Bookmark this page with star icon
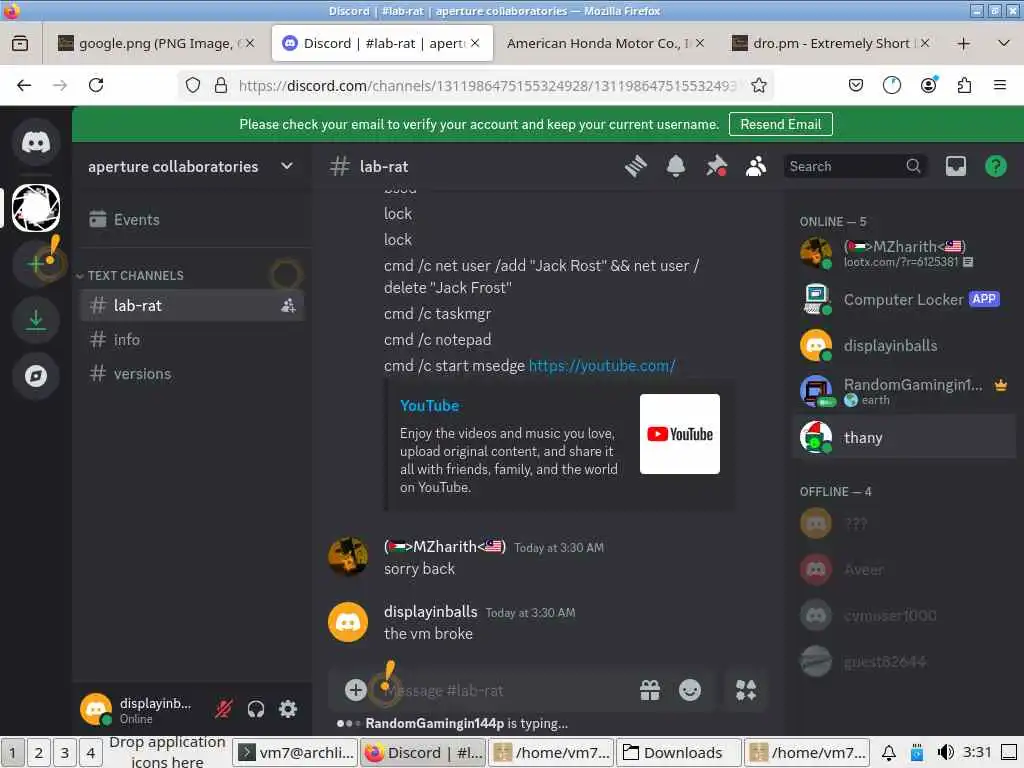Screen dimensions: 1024x768 (x=758, y=86)
